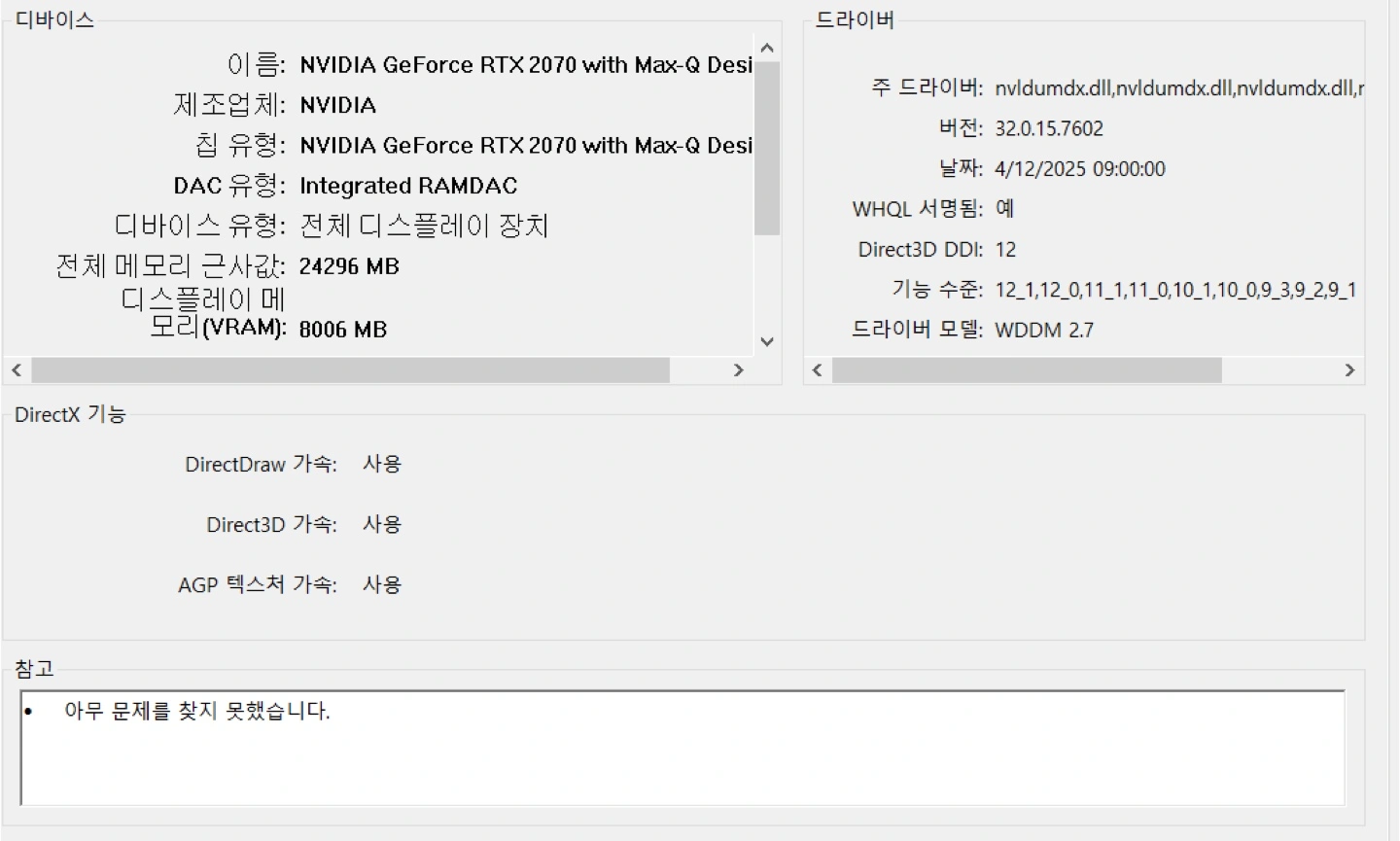This screenshot has width=1400, height=841.
Task: Click the WDDM 2.7 driver model value
Action: 1044,331
